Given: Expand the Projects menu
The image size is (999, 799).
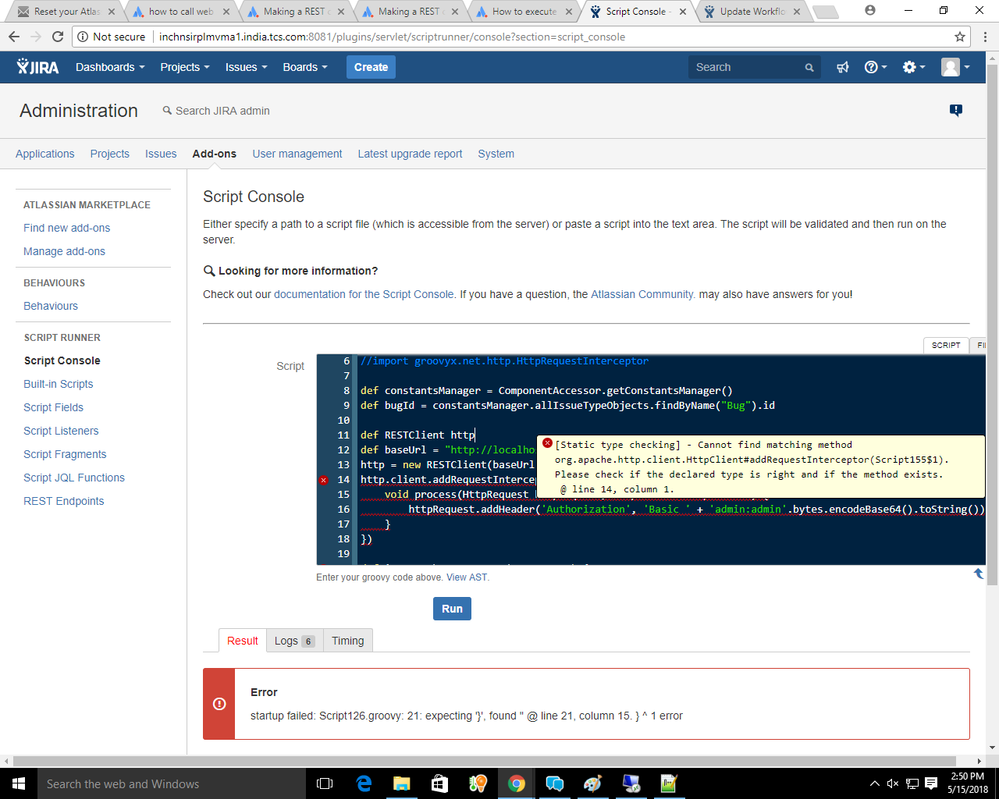Looking at the screenshot, I should point(185,67).
